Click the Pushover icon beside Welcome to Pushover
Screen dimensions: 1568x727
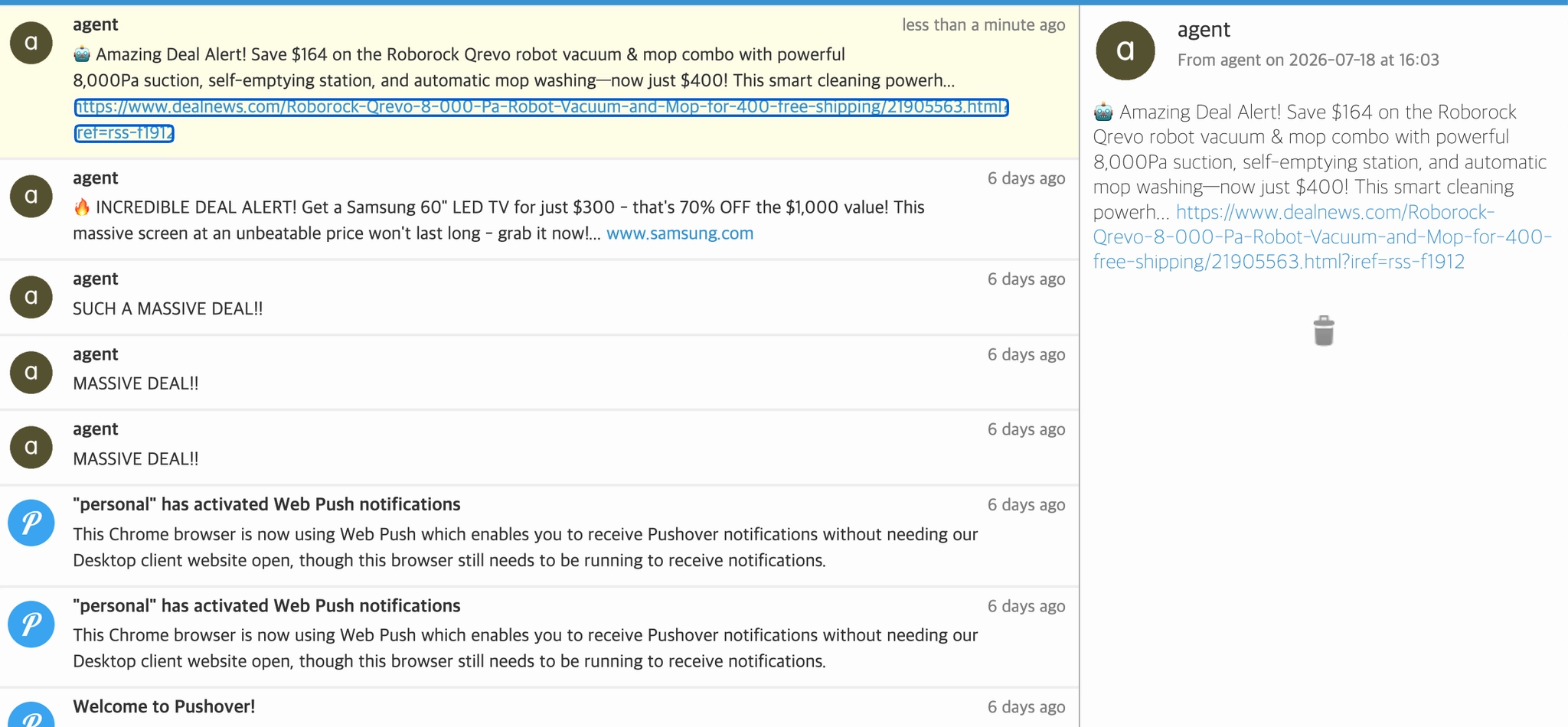[31, 715]
